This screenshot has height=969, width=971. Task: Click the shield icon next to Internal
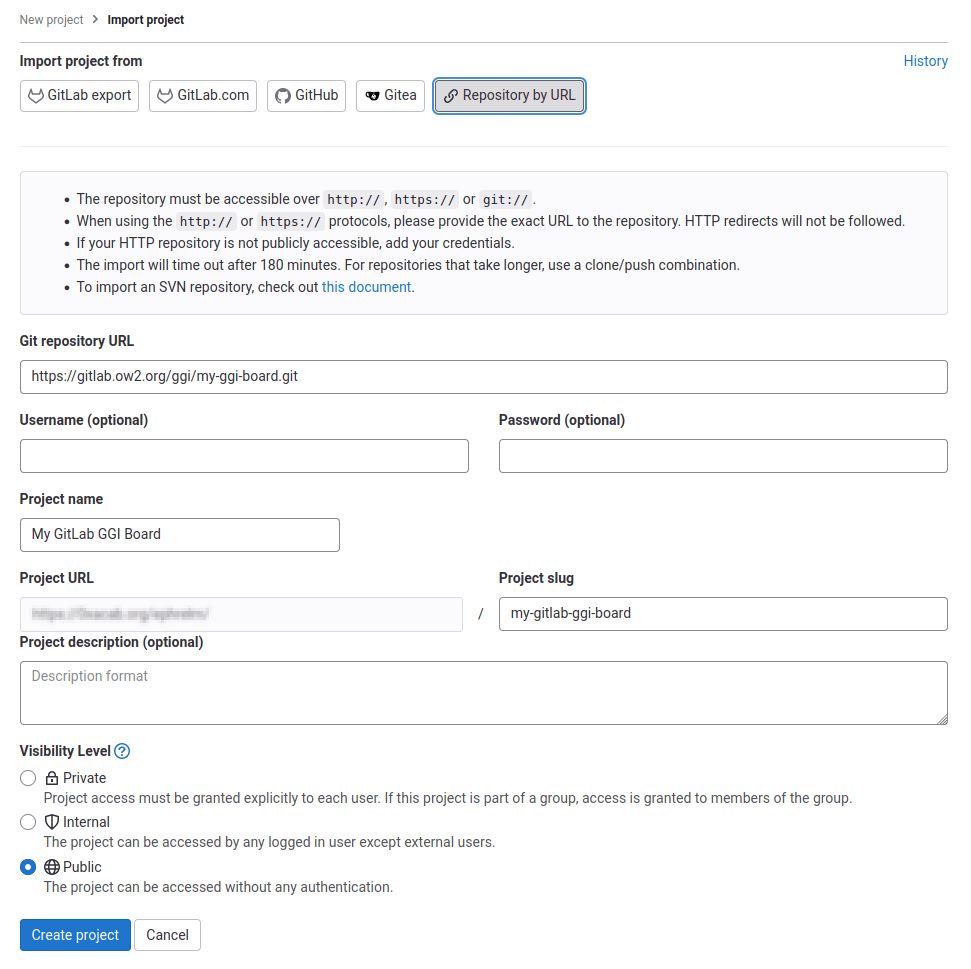pos(51,822)
